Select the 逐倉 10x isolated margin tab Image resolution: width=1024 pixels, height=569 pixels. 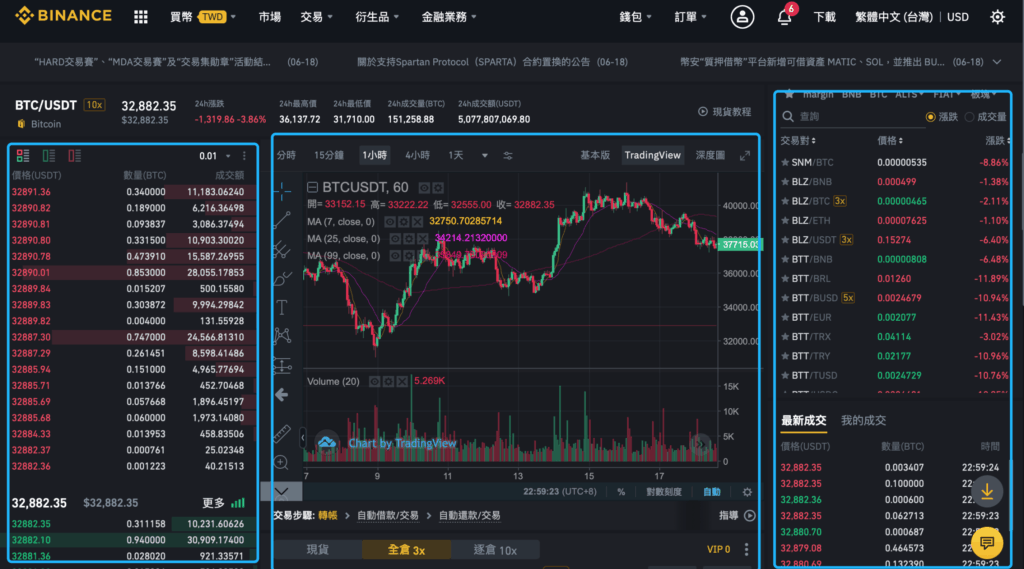495,550
